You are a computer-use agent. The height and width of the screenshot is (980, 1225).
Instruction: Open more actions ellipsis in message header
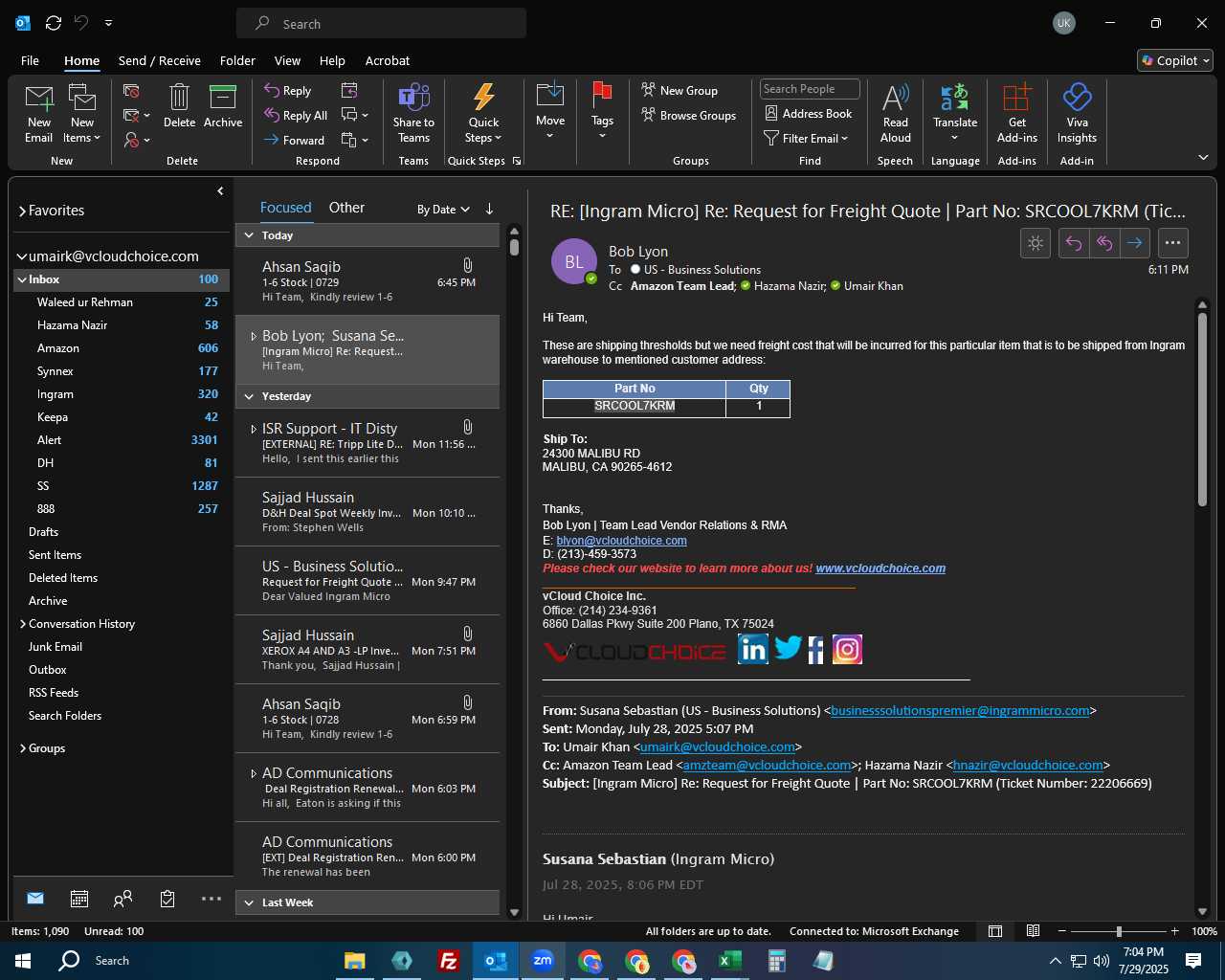pyautogui.click(x=1173, y=243)
